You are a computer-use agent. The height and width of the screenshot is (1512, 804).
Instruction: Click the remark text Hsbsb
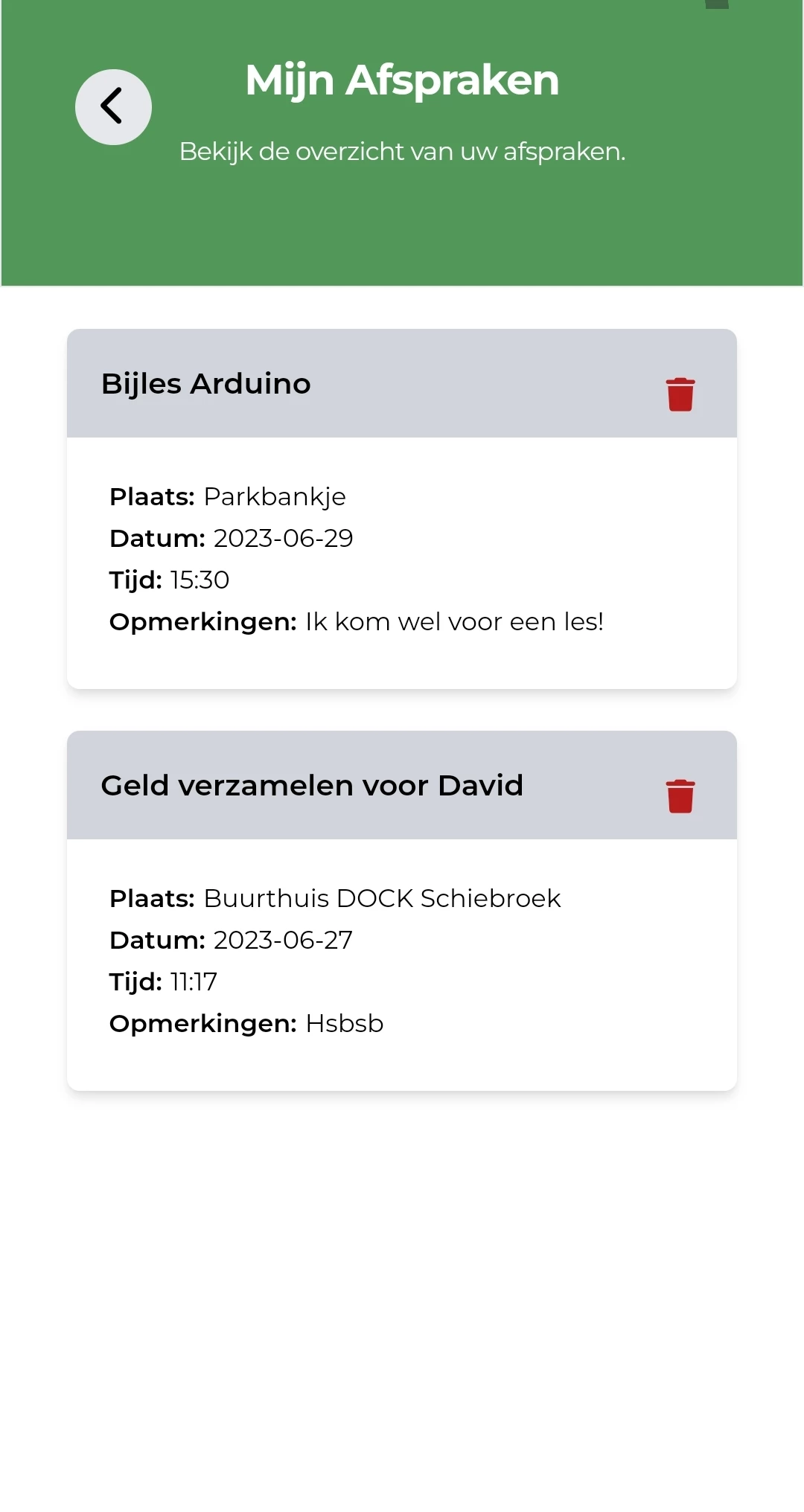(345, 1024)
